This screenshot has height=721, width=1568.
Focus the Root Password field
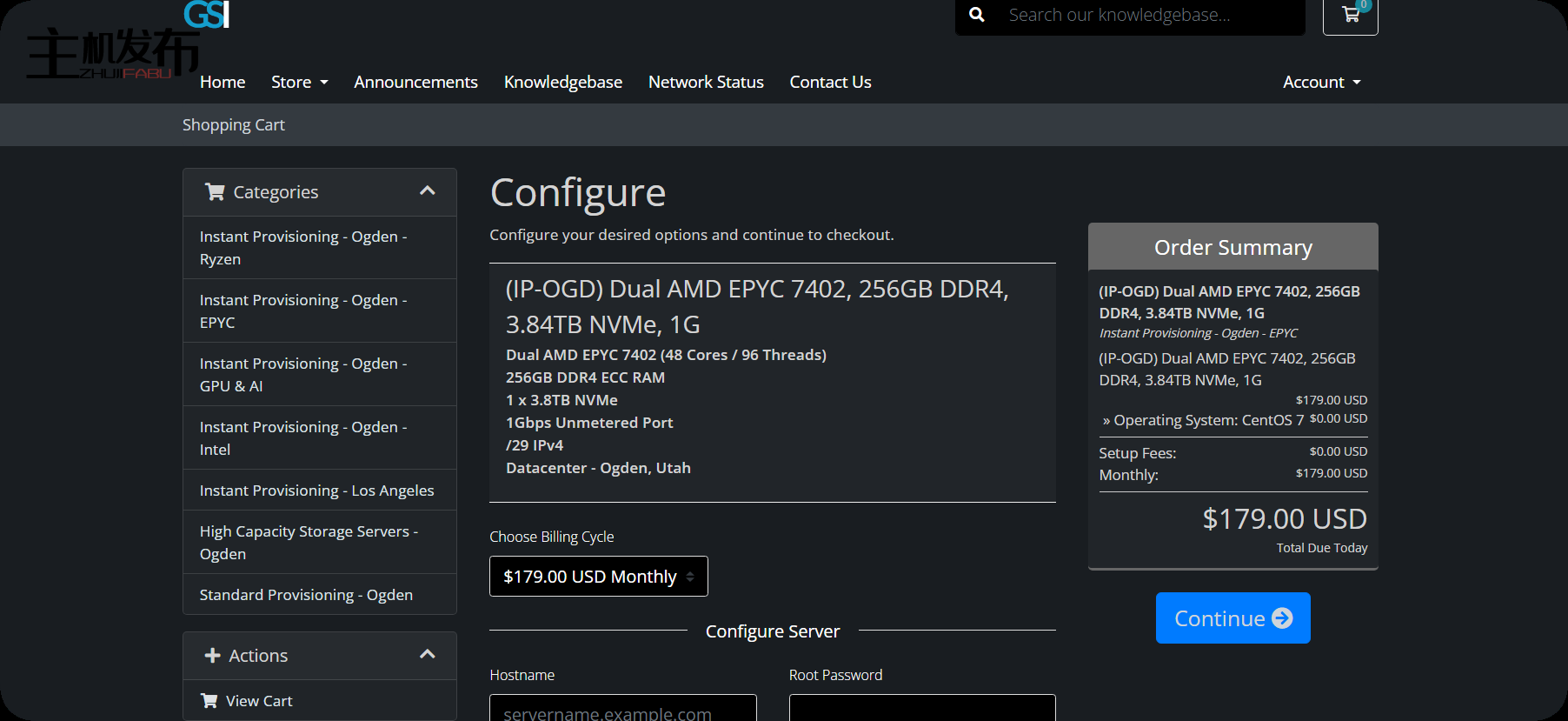tap(921, 709)
